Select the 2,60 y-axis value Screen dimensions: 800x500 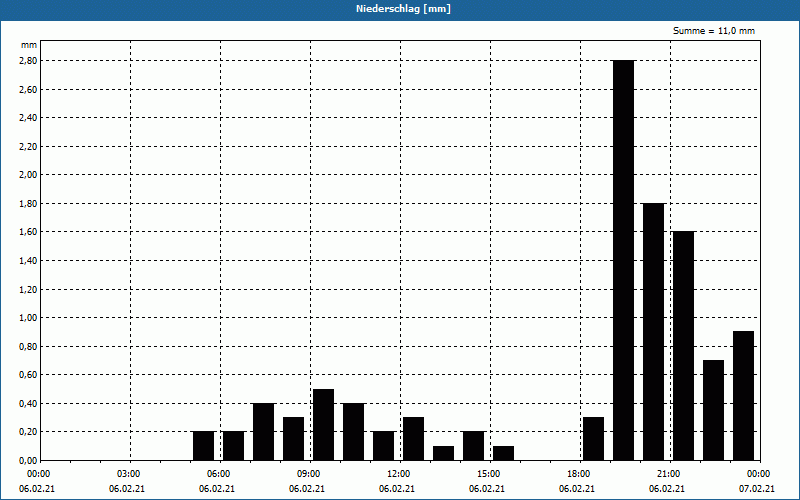pos(29,89)
